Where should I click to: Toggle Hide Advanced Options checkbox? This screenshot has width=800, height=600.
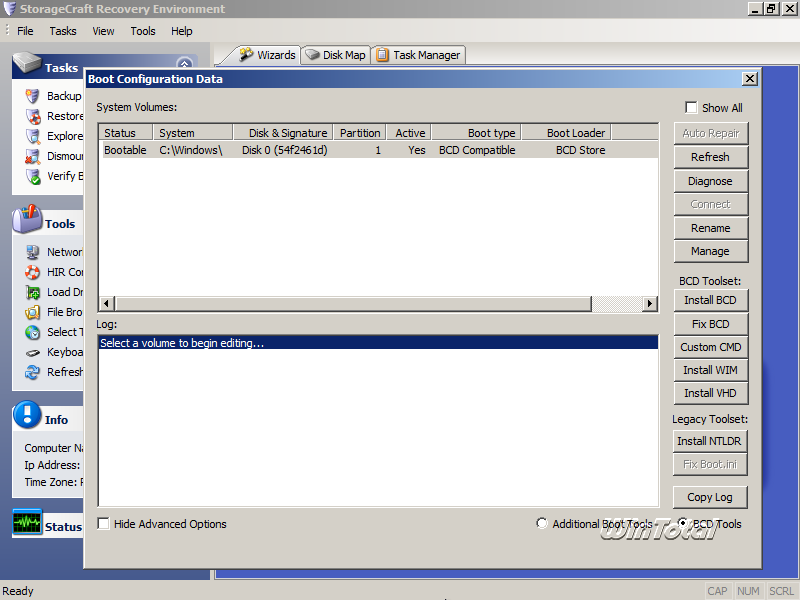click(x=103, y=523)
